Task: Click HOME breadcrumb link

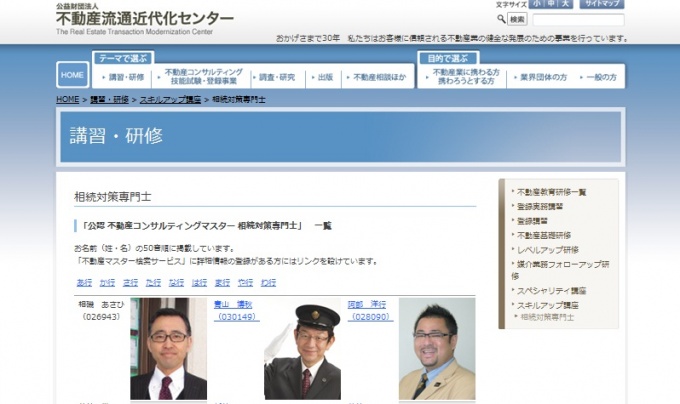Action: [x=68, y=99]
